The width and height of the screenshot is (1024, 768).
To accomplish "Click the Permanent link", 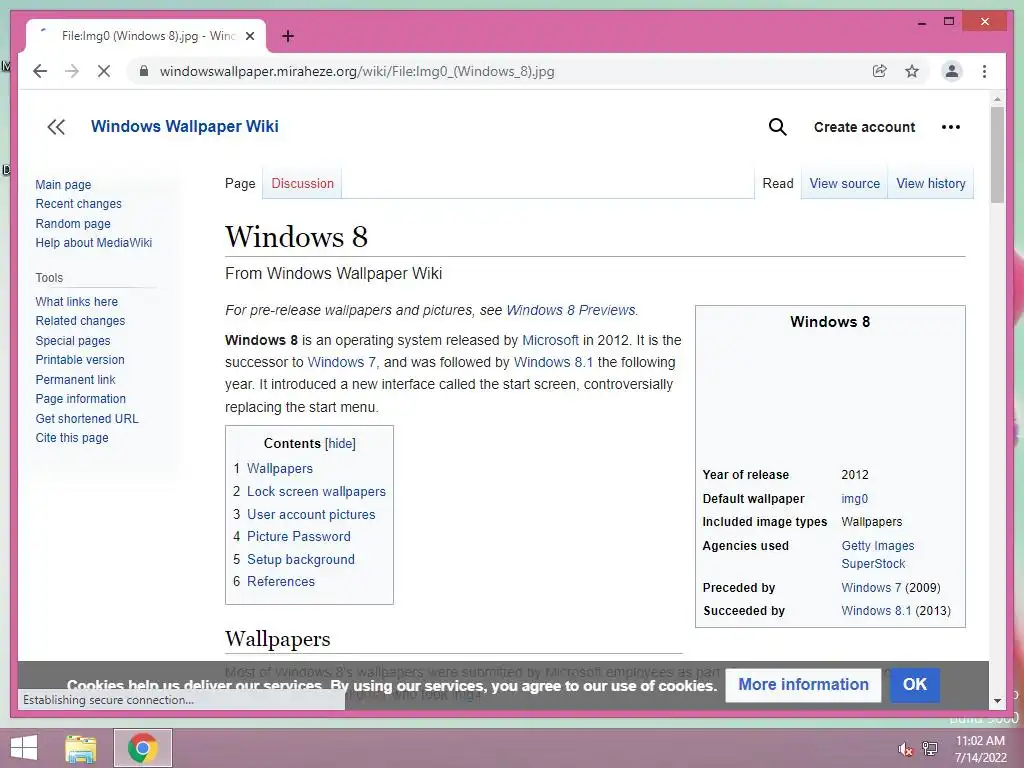I will [75, 379].
